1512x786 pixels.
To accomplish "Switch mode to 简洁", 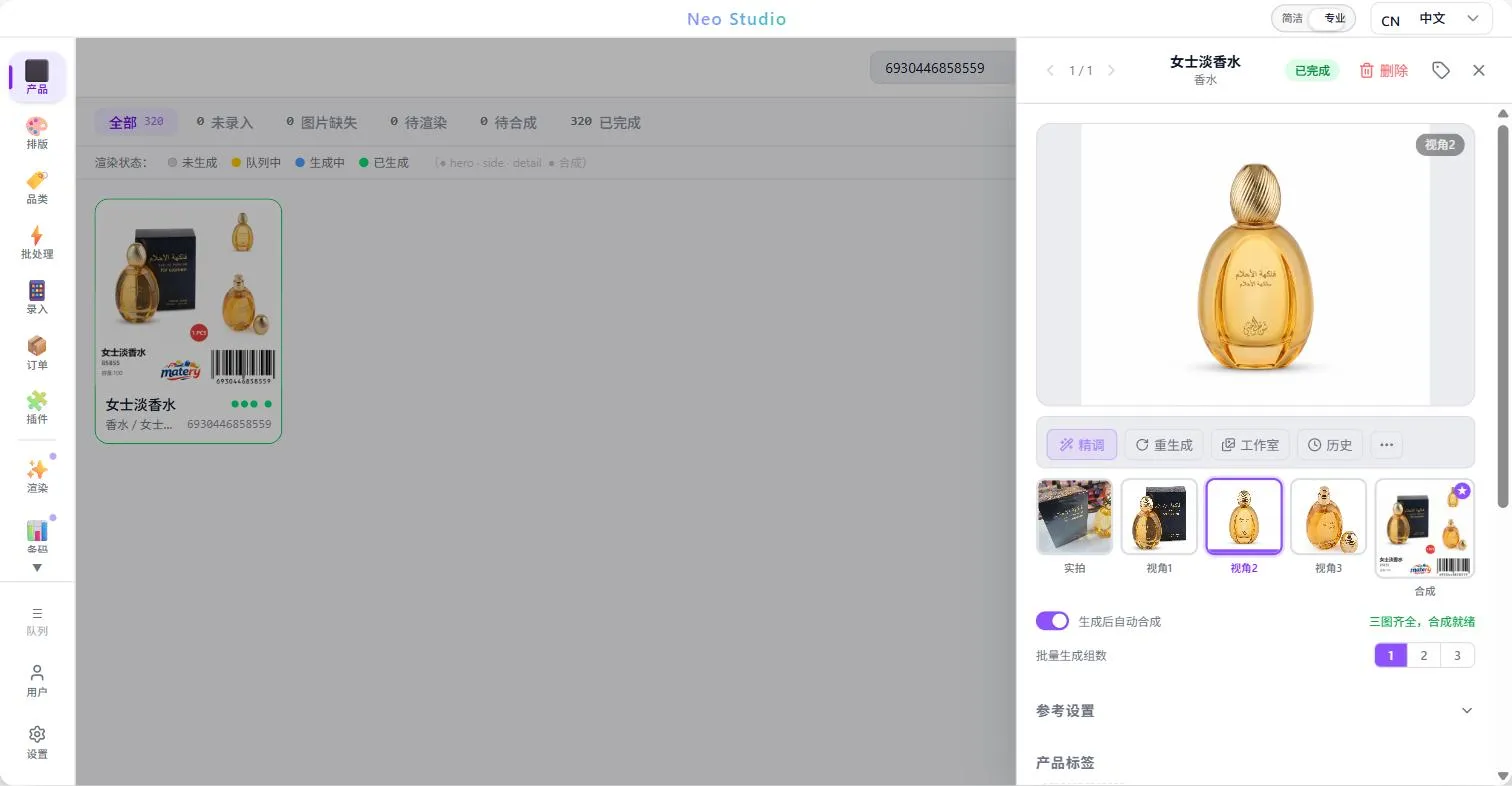I will 1293,18.
